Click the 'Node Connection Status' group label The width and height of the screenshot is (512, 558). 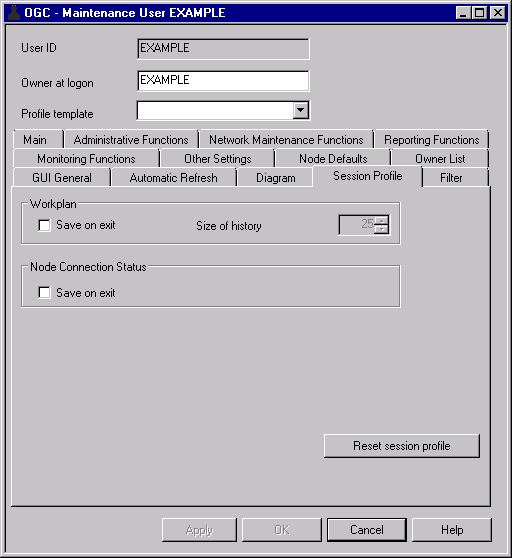88,267
